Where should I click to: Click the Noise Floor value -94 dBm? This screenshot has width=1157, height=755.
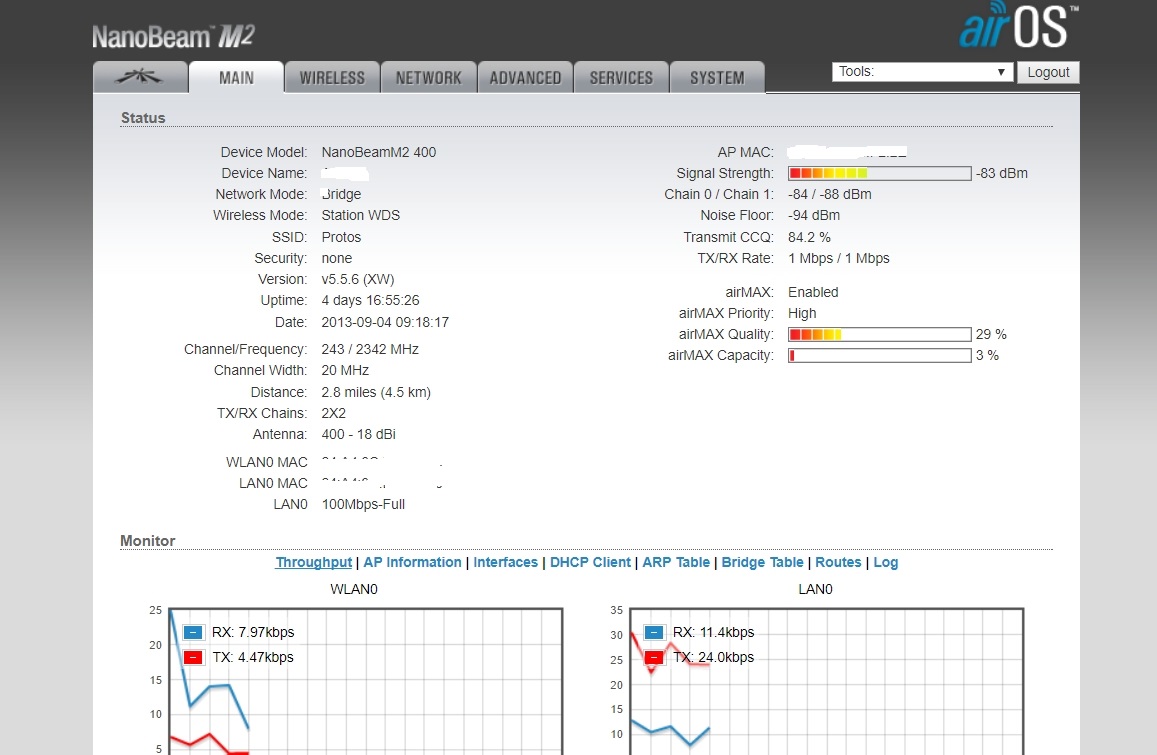click(x=814, y=216)
